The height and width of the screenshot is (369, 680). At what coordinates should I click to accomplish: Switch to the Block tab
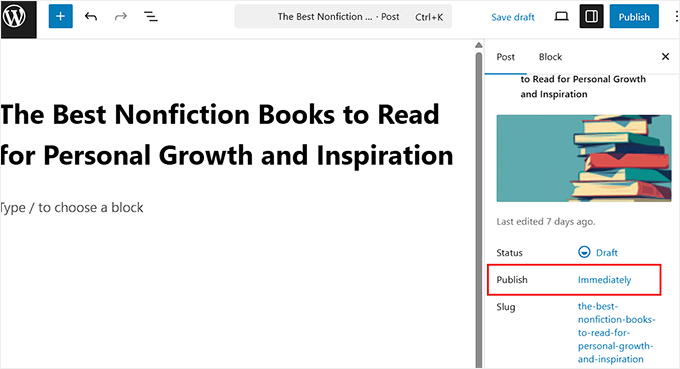(x=550, y=57)
